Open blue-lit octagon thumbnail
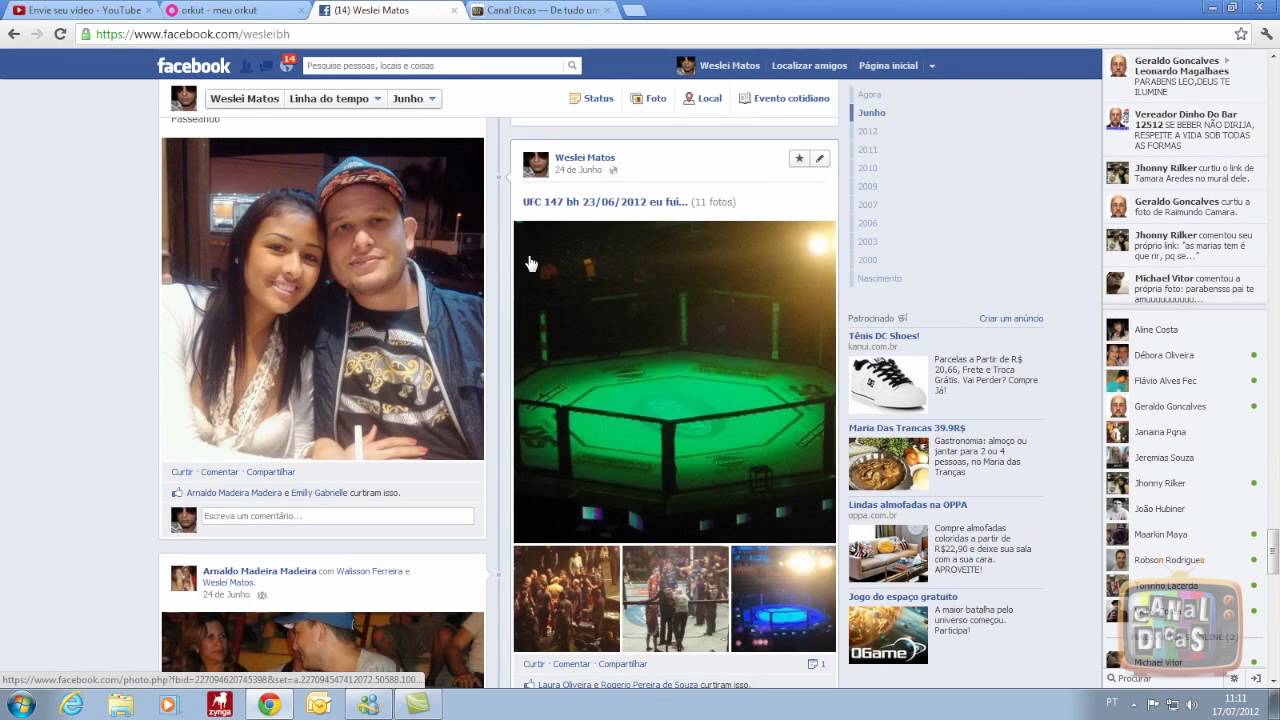 (x=783, y=599)
